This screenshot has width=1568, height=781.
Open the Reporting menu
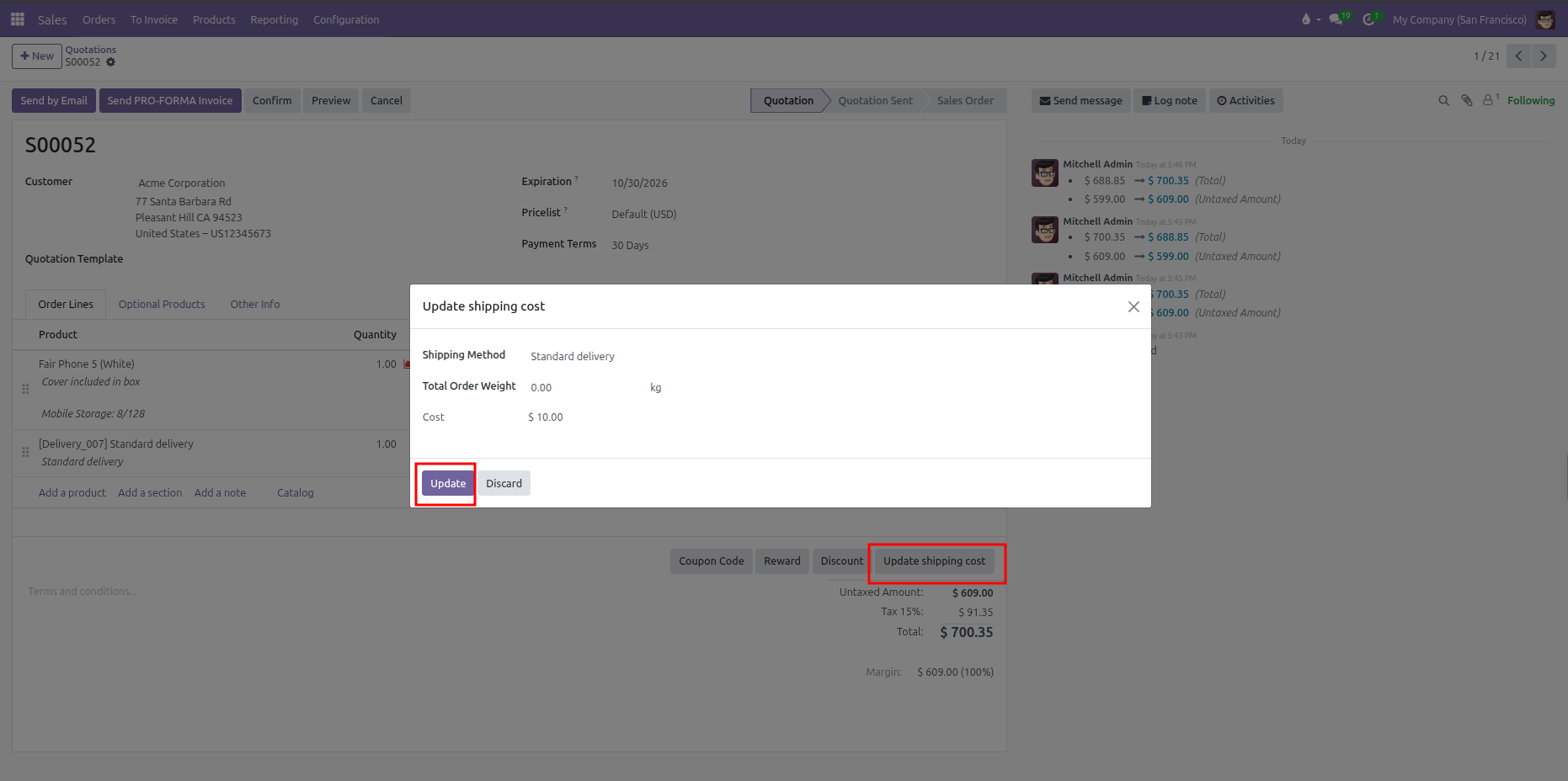274,19
